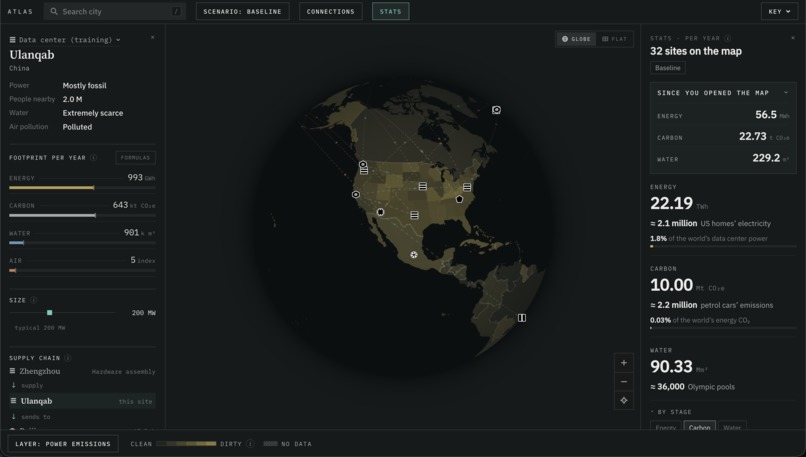Click the data center icon beside Zhengzhou
806x457 pixels.
(x=12, y=371)
